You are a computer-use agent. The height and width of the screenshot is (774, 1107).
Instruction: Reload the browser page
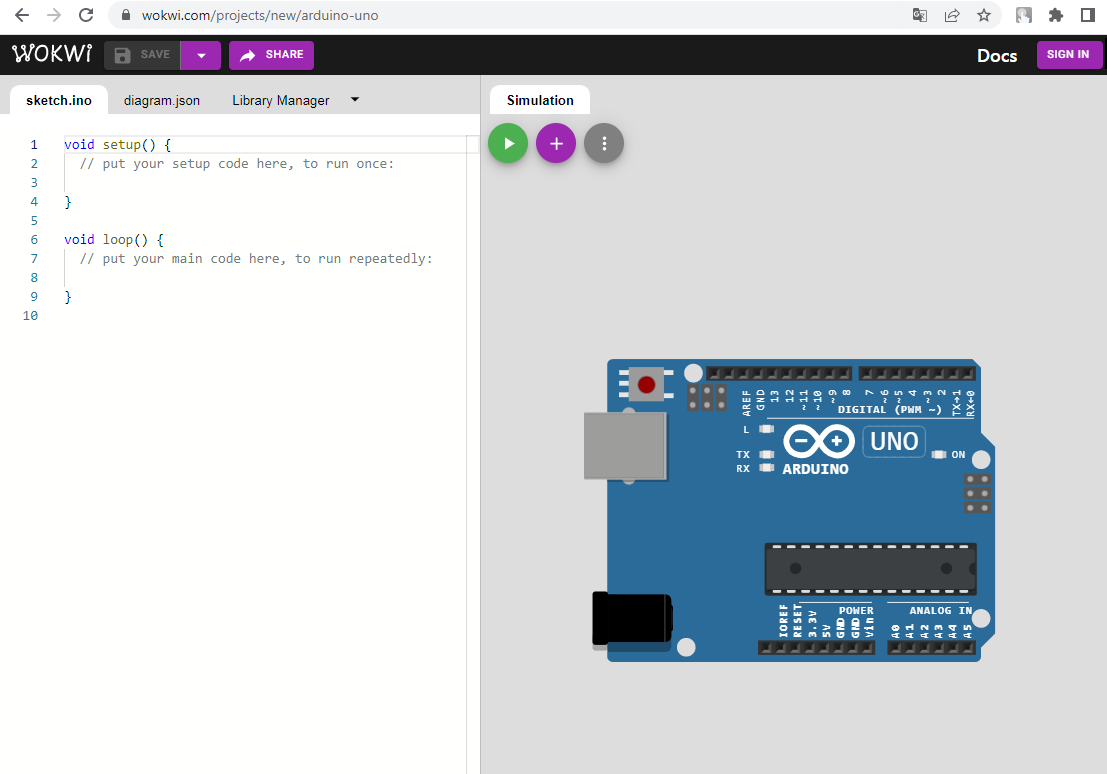tap(86, 15)
